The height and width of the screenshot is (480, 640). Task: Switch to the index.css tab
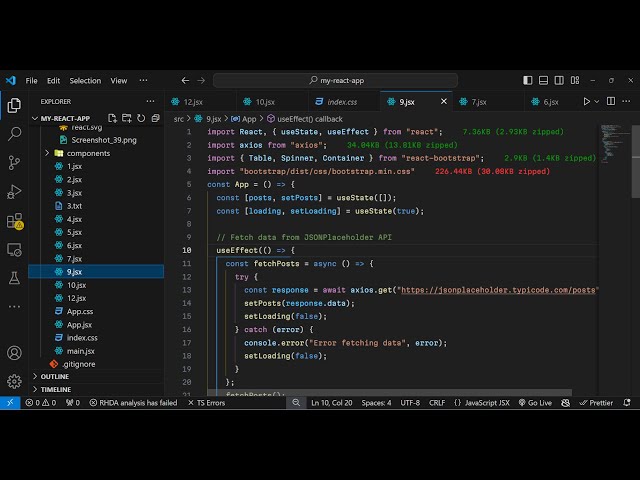(x=342, y=101)
